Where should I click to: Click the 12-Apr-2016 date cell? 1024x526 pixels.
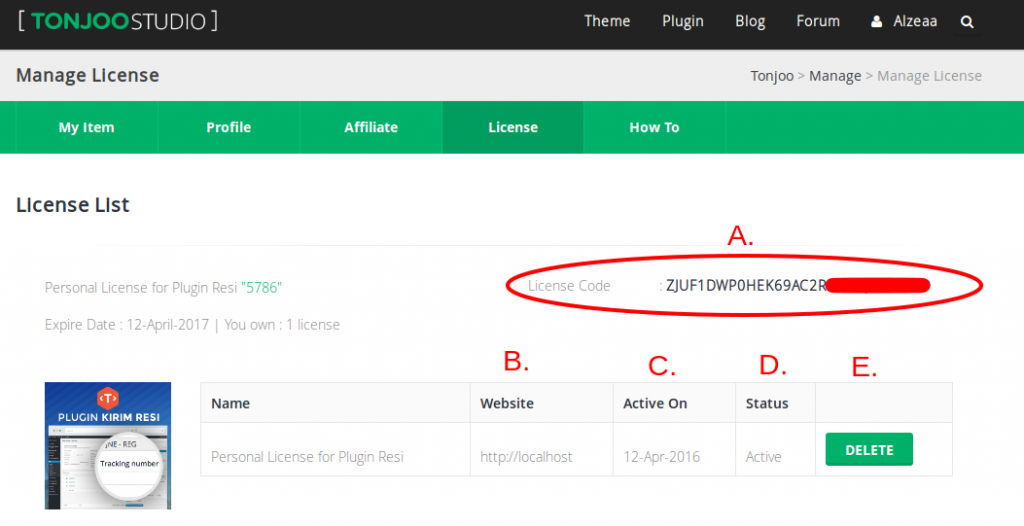(674, 450)
